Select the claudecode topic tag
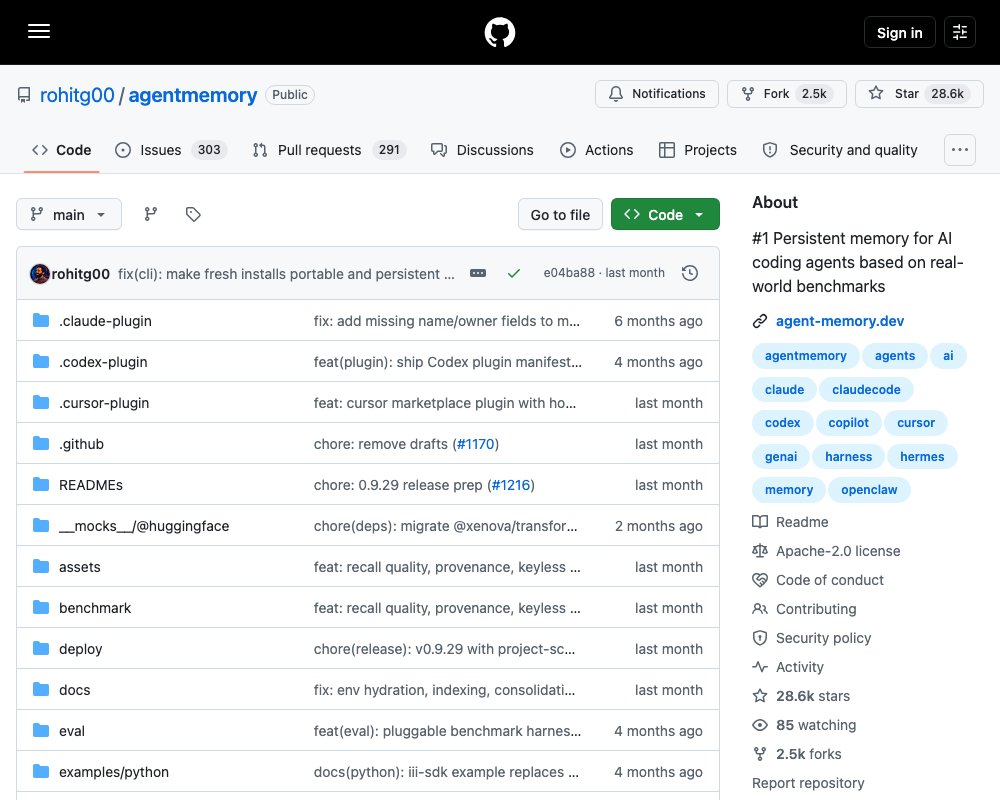Image resolution: width=1000 pixels, height=800 pixels. pos(866,390)
